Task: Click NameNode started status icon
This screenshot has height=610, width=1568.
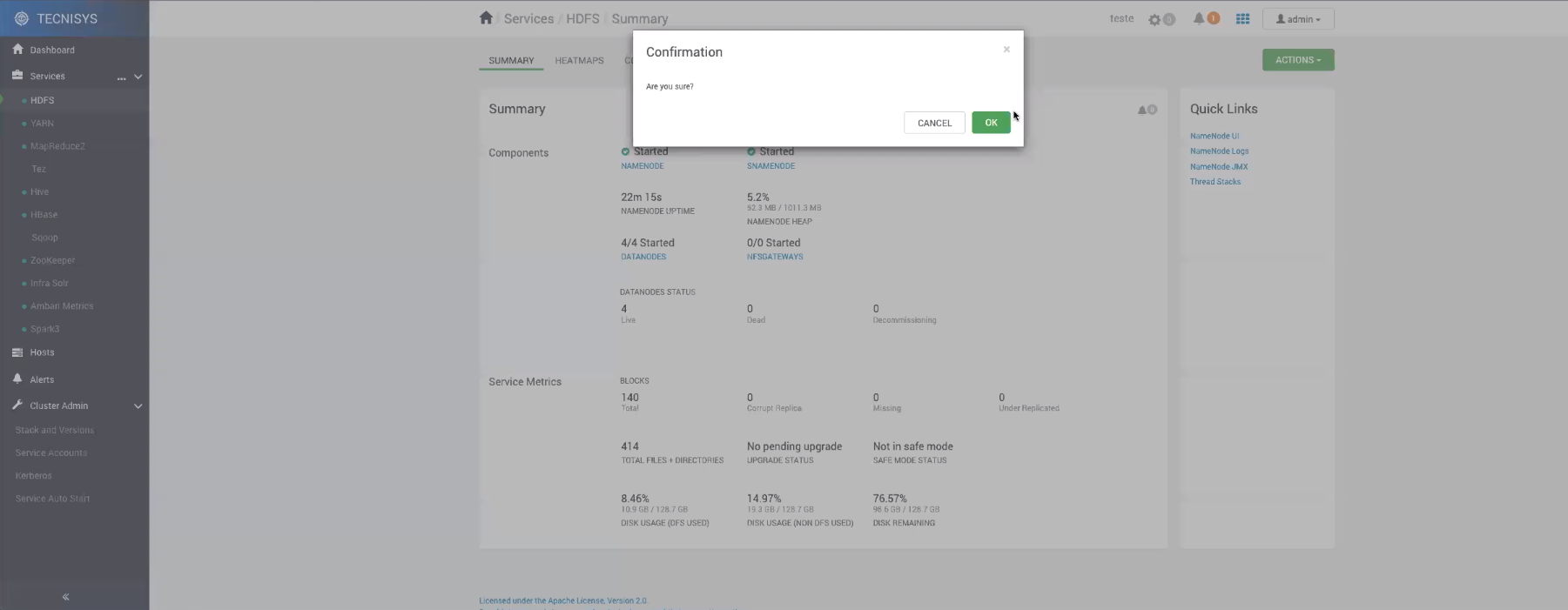Action: click(625, 151)
